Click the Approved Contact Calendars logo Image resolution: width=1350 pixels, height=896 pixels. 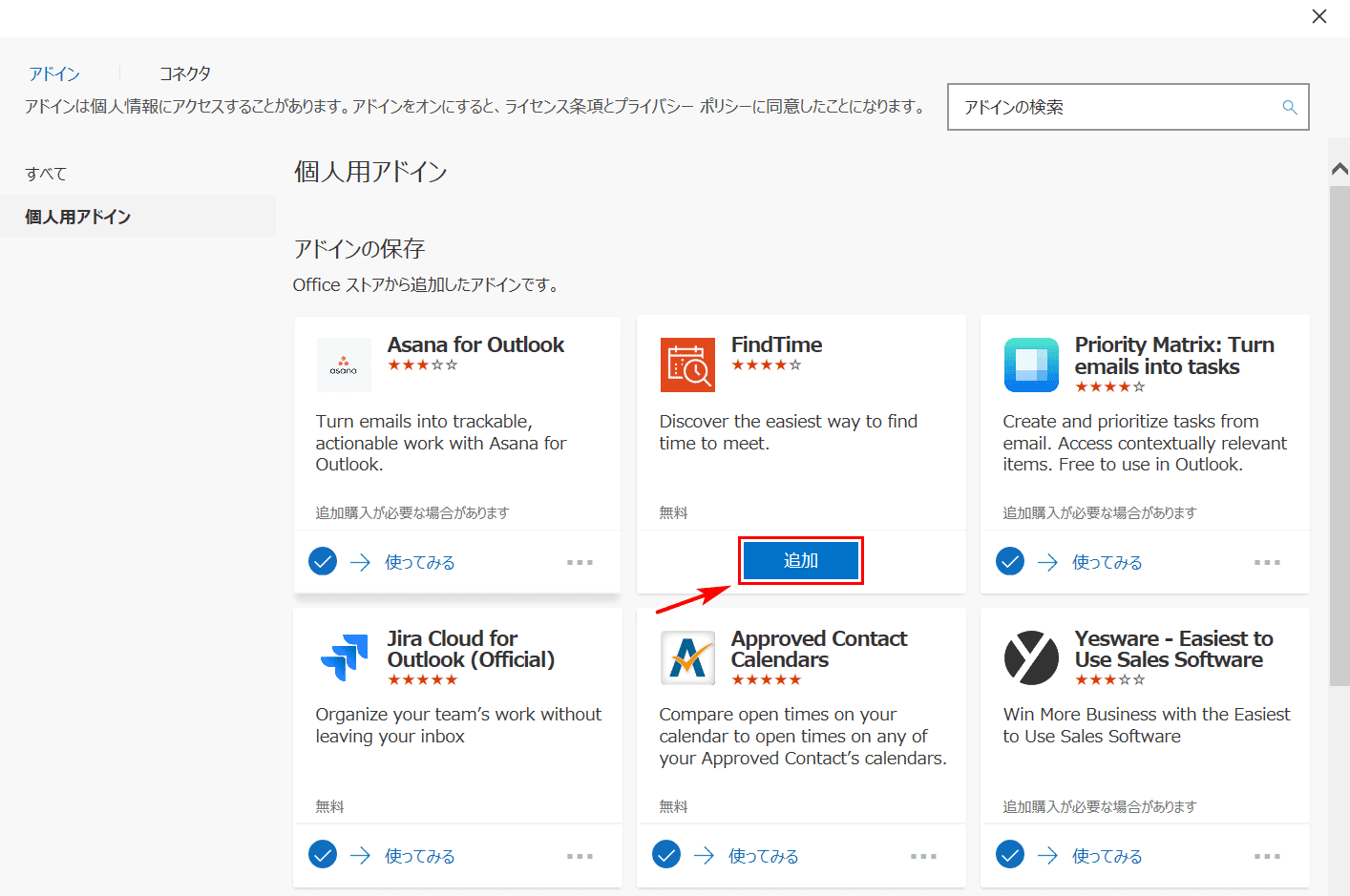(x=687, y=657)
